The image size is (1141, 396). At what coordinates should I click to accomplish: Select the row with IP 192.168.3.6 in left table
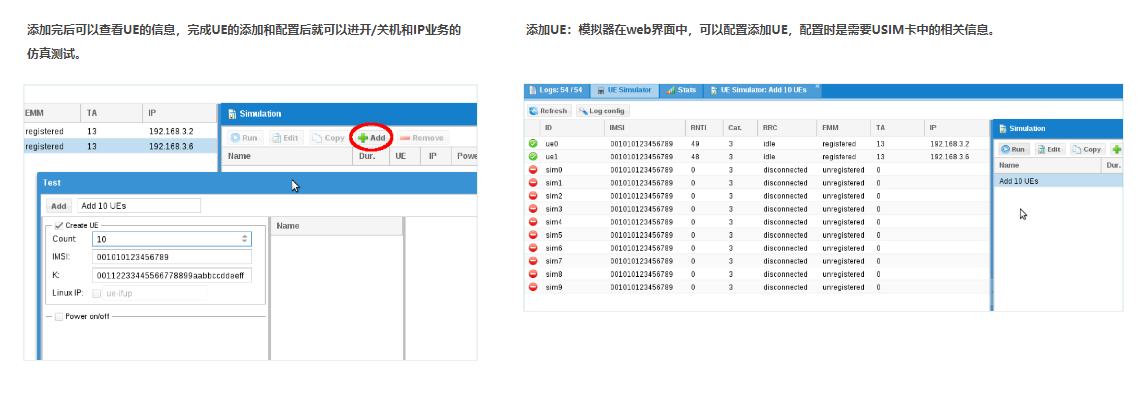tap(121, 146)
